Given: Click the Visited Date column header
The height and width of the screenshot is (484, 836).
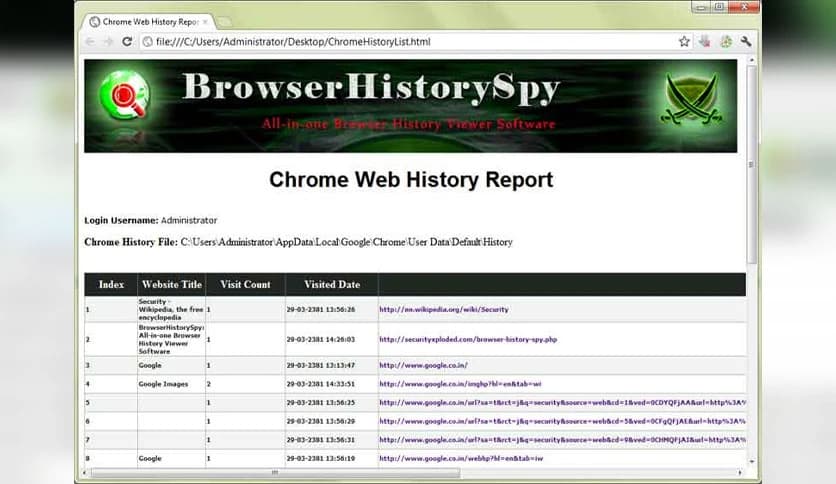Looking at the screenshot, I should (332, 285).
